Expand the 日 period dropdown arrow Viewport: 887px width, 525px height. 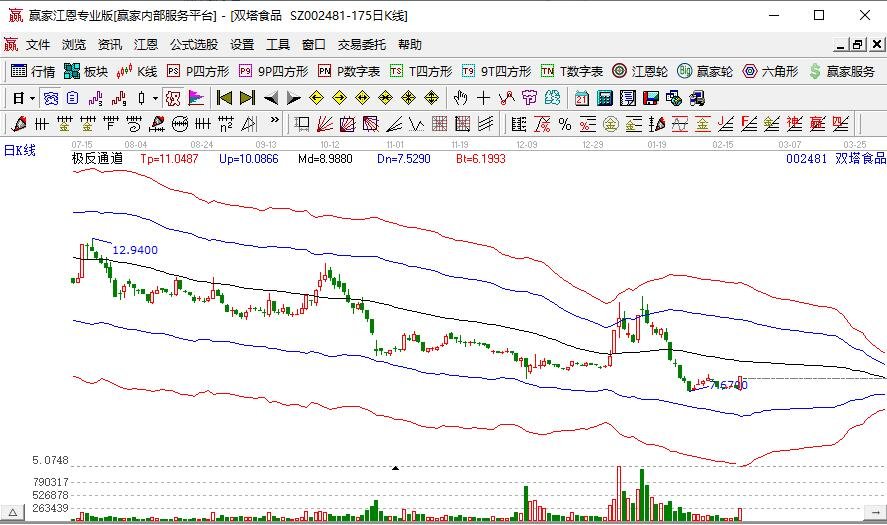[x=33, y=98]
